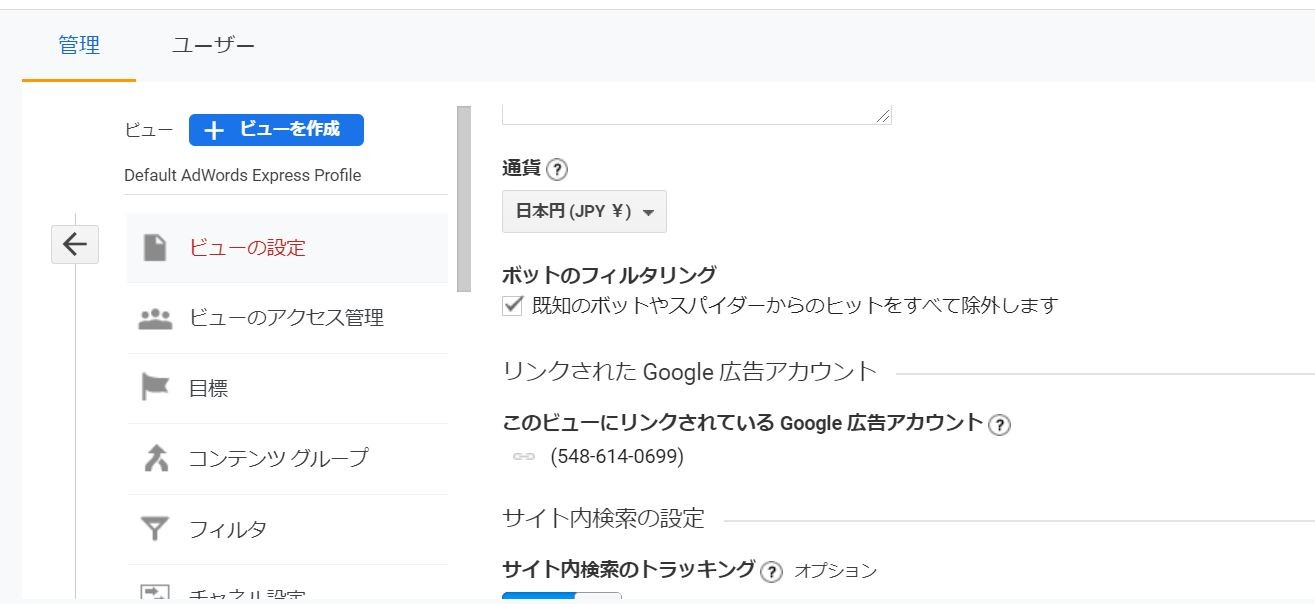Click the ボットのフィルタリング heading text
The height and width of the screenshot is (604, 1315).
(609, 275)
